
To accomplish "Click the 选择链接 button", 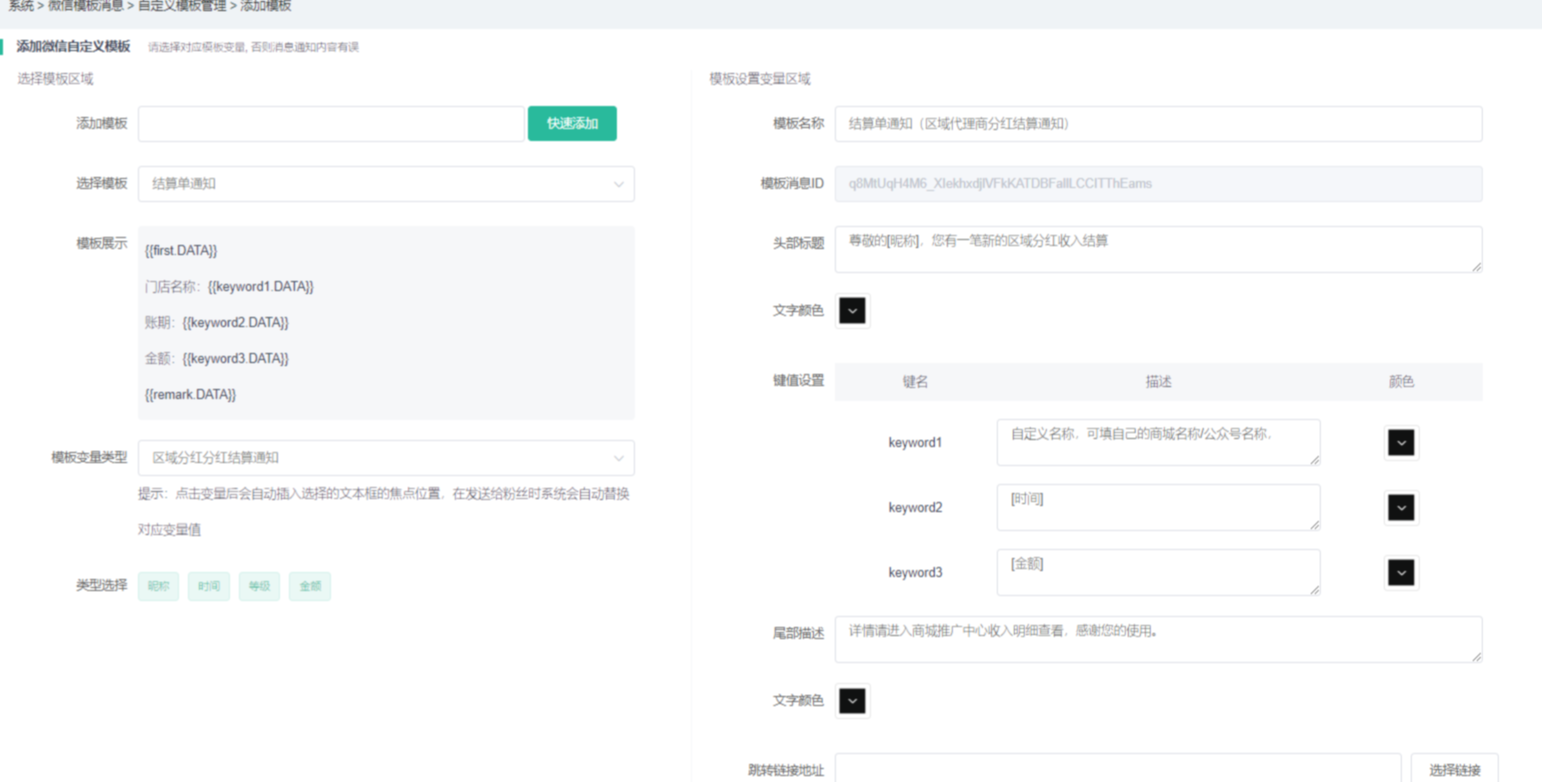I will [x=1454, y=769].
